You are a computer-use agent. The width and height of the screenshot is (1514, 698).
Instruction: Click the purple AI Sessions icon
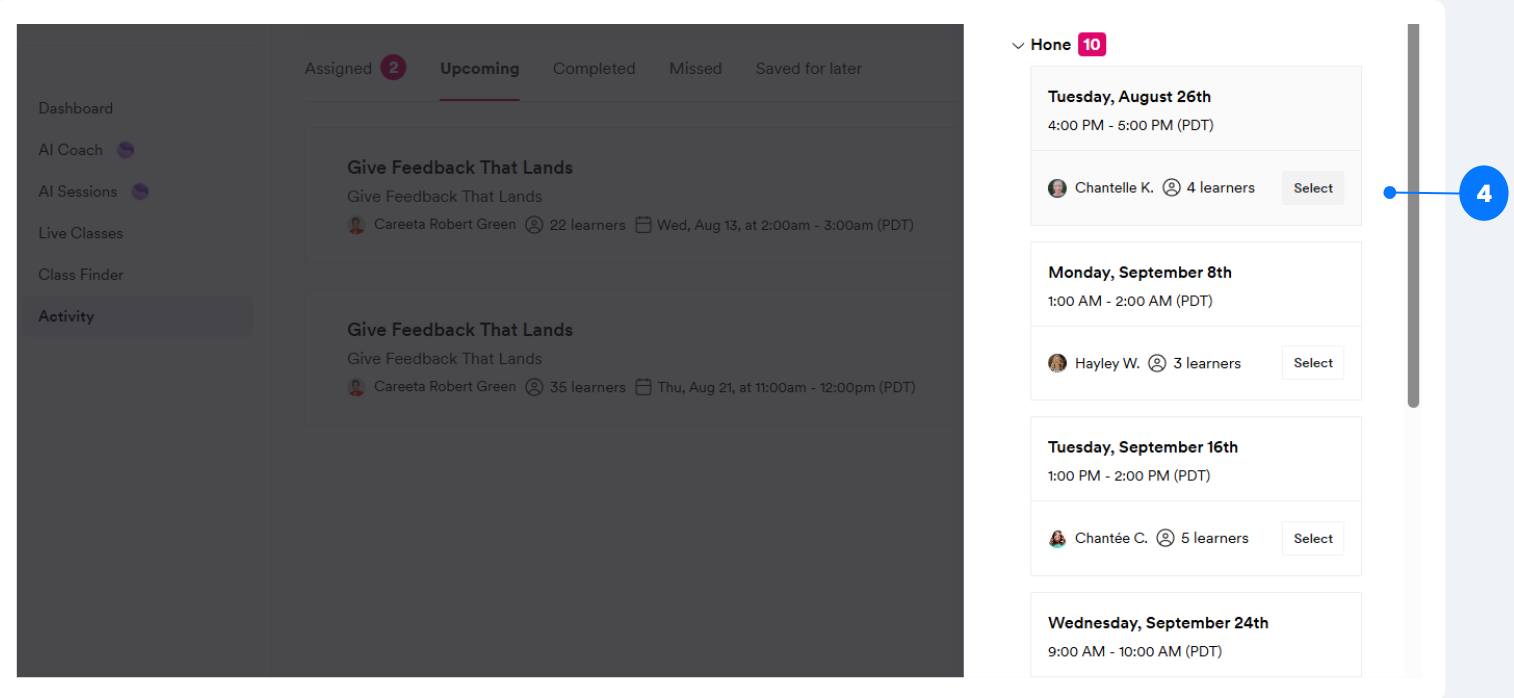coord(140,191)
